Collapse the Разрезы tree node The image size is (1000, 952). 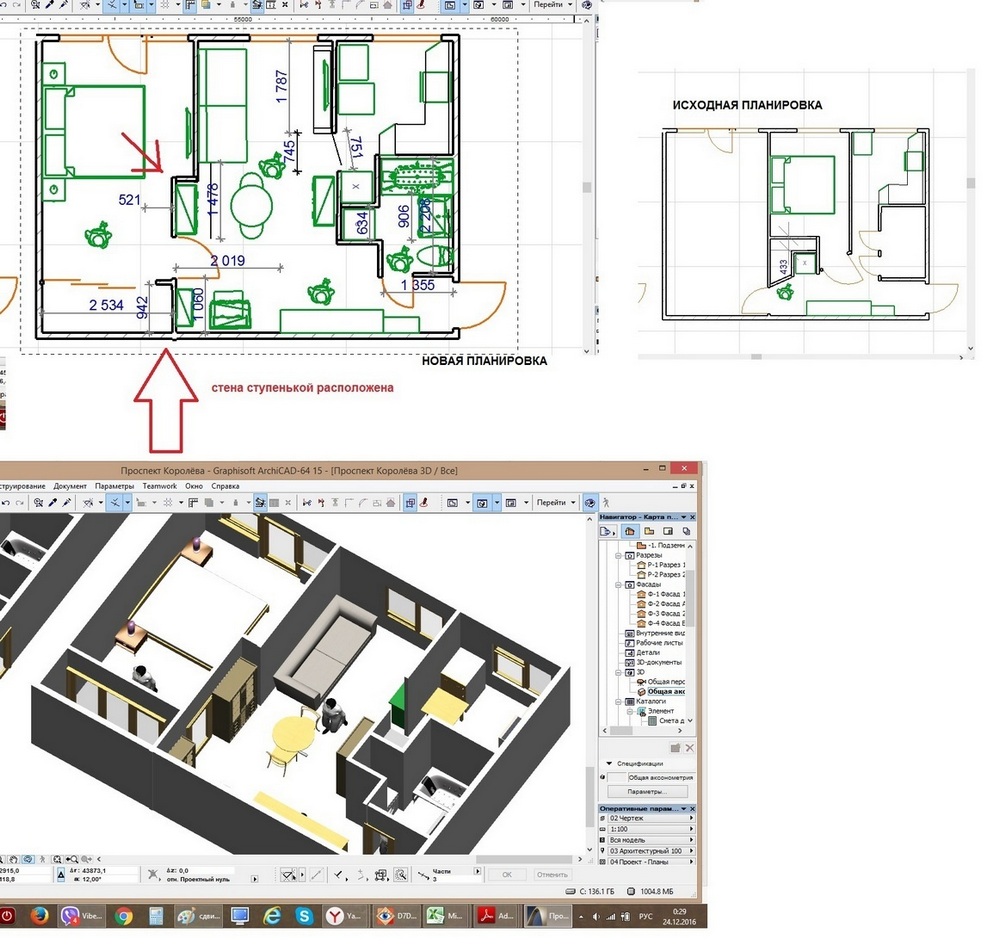click(618, 555)
